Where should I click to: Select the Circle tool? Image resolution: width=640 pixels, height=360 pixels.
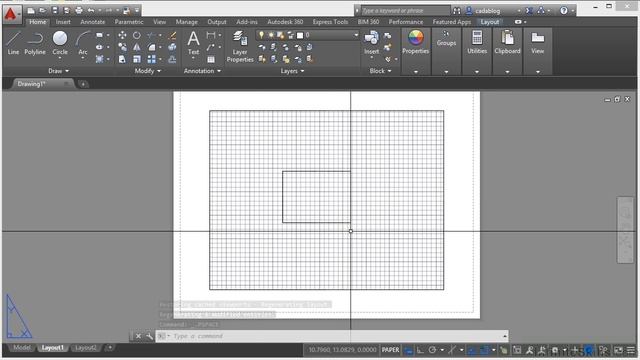coord(60,43)
